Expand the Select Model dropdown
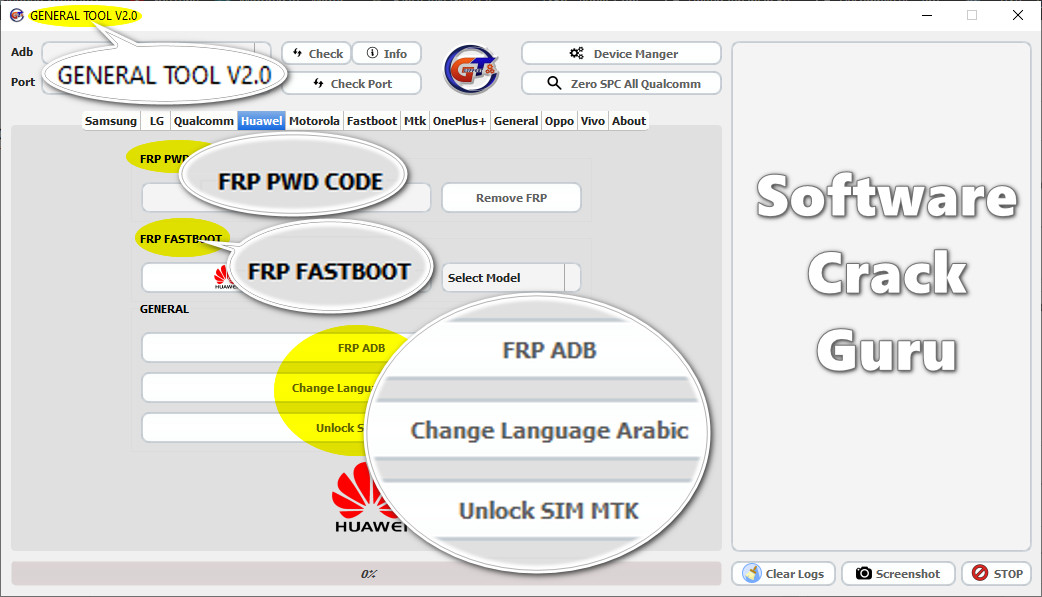1042x597 pixels. point(511,277)
